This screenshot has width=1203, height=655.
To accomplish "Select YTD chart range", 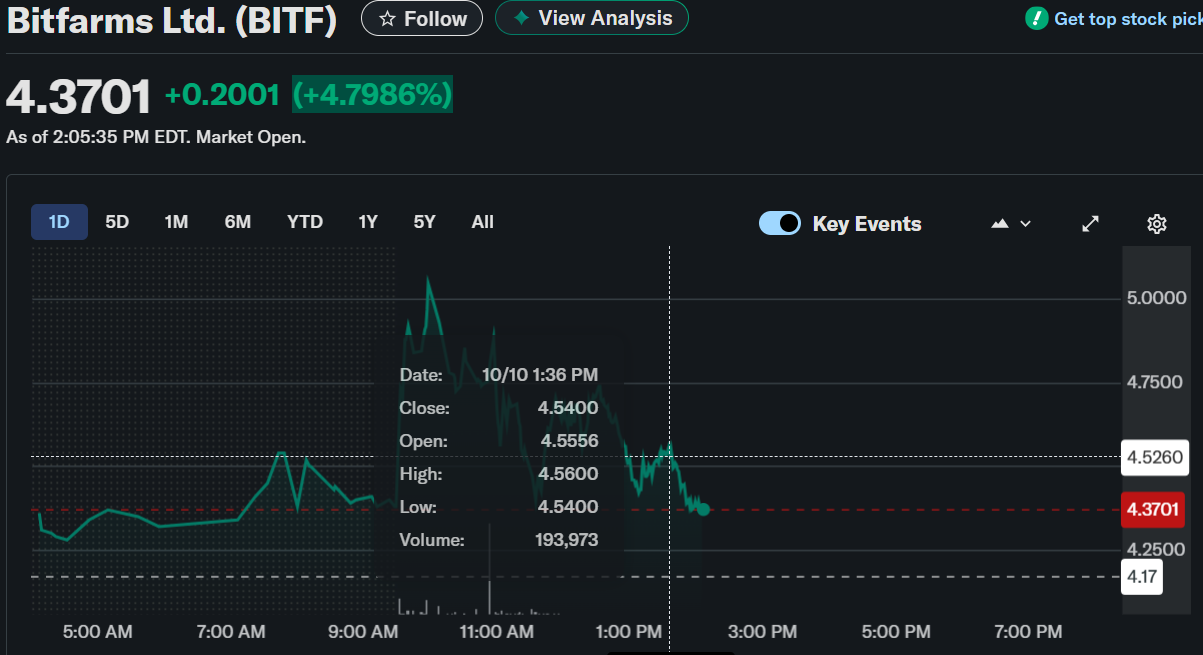I will pos(305,222).
